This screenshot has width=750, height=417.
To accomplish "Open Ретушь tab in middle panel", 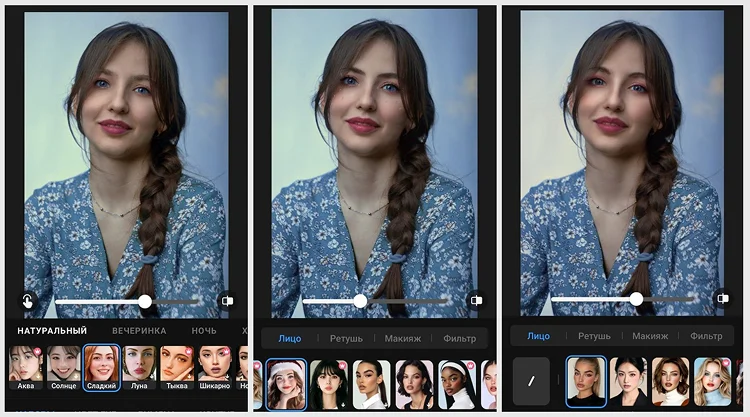I will (346, 338).
